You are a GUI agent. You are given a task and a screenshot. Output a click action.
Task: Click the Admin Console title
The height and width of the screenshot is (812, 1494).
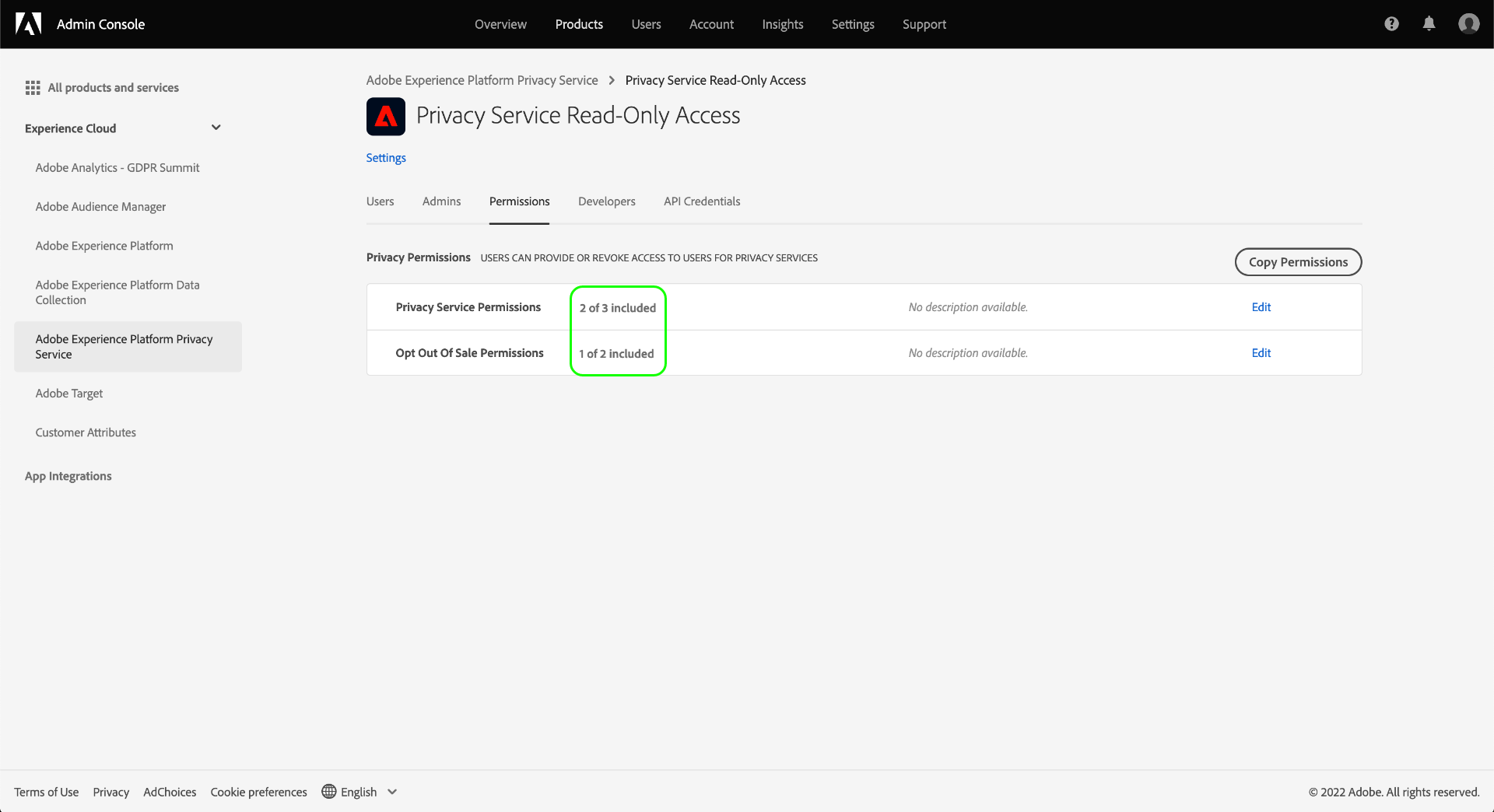(x=101, y=24)
